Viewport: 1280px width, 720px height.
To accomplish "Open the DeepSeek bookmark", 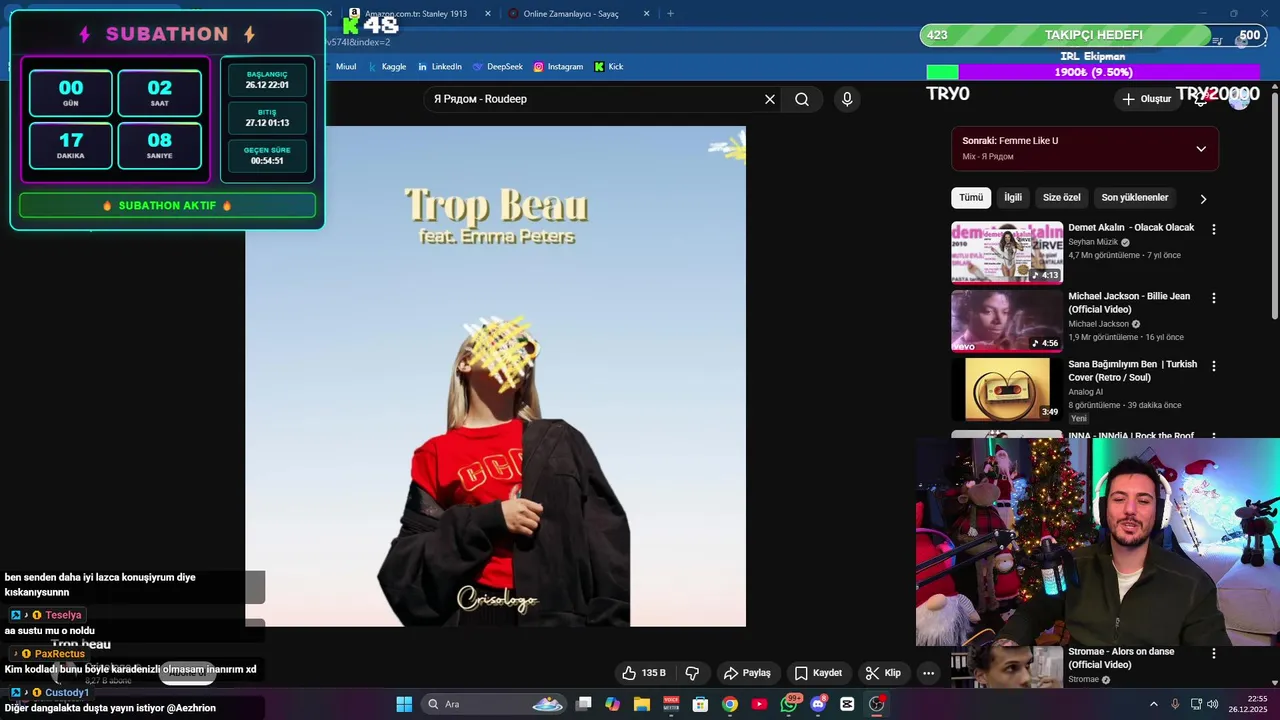I will coord(497,67).
